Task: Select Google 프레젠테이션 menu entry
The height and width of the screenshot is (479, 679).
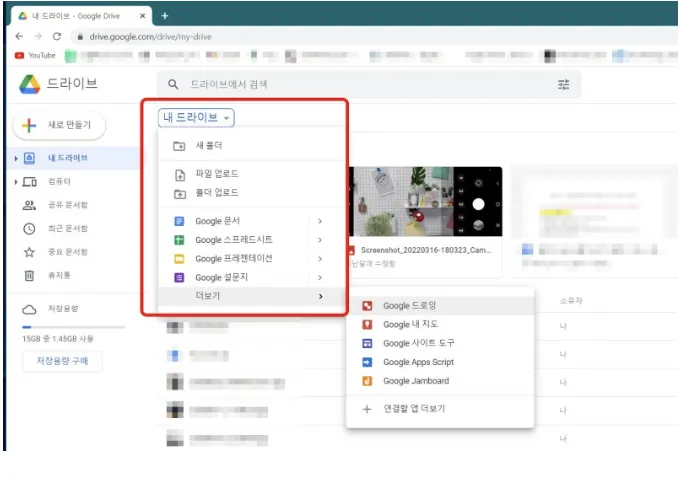Action: (251, 259)
